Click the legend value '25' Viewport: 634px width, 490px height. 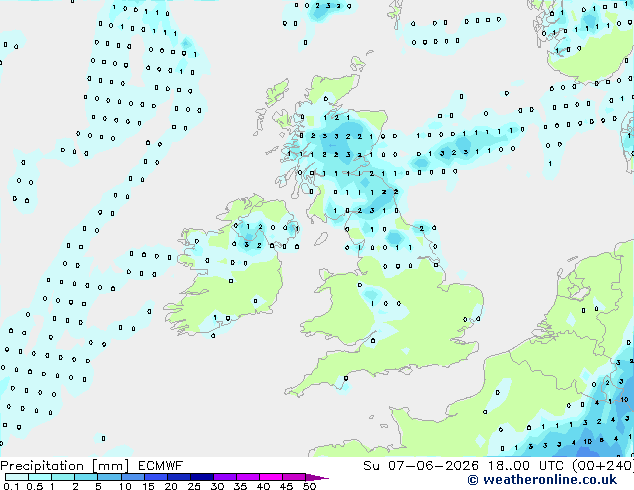tap(194, 486)
